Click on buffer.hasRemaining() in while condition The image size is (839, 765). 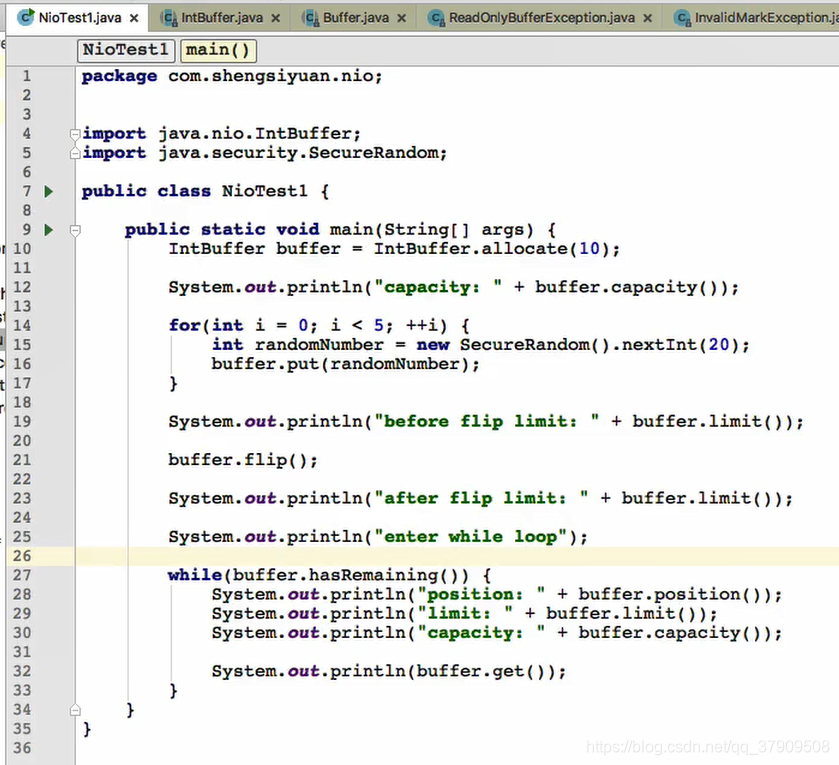pos(345,575)
